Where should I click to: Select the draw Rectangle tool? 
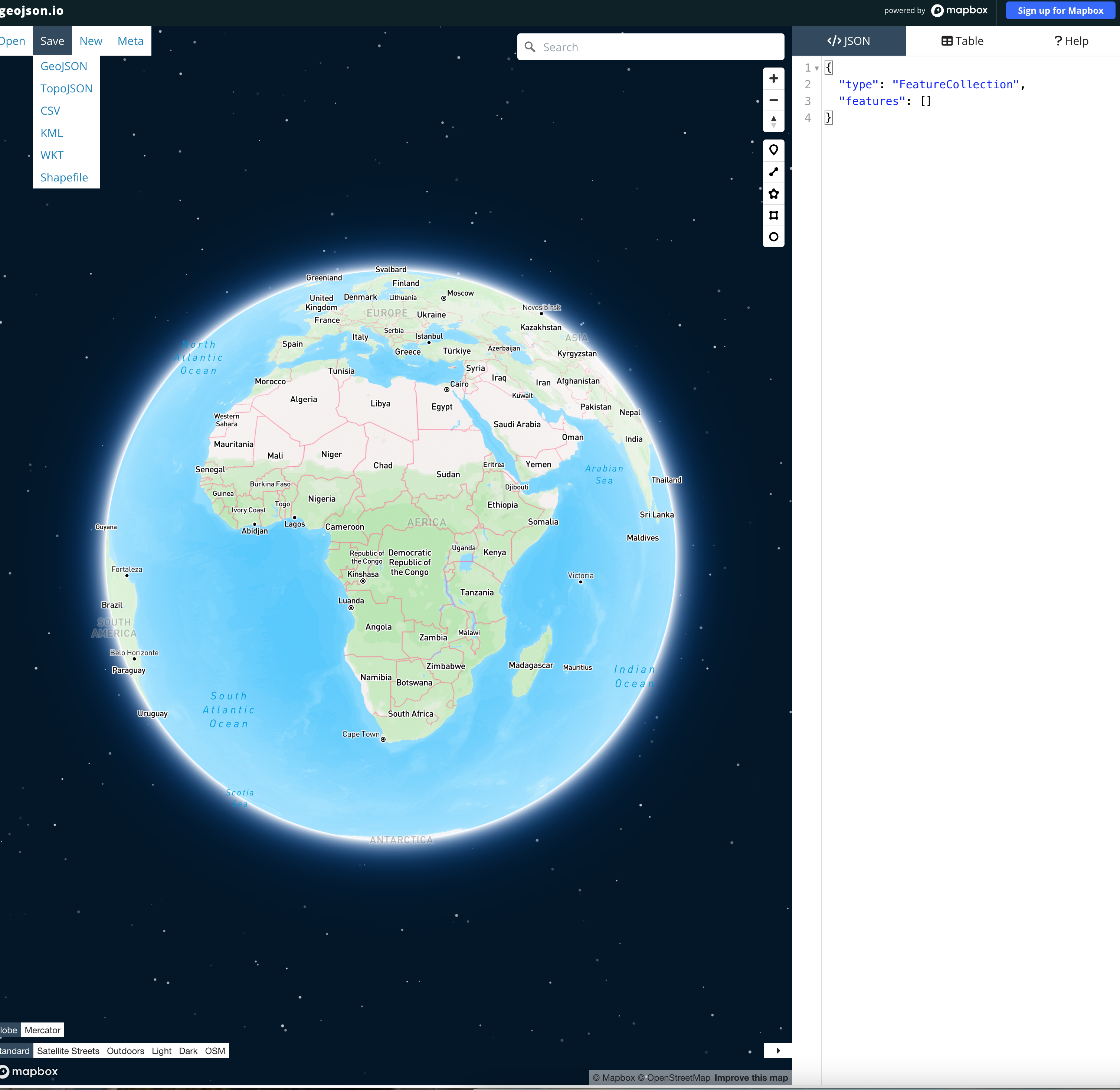tap(773, 215)
